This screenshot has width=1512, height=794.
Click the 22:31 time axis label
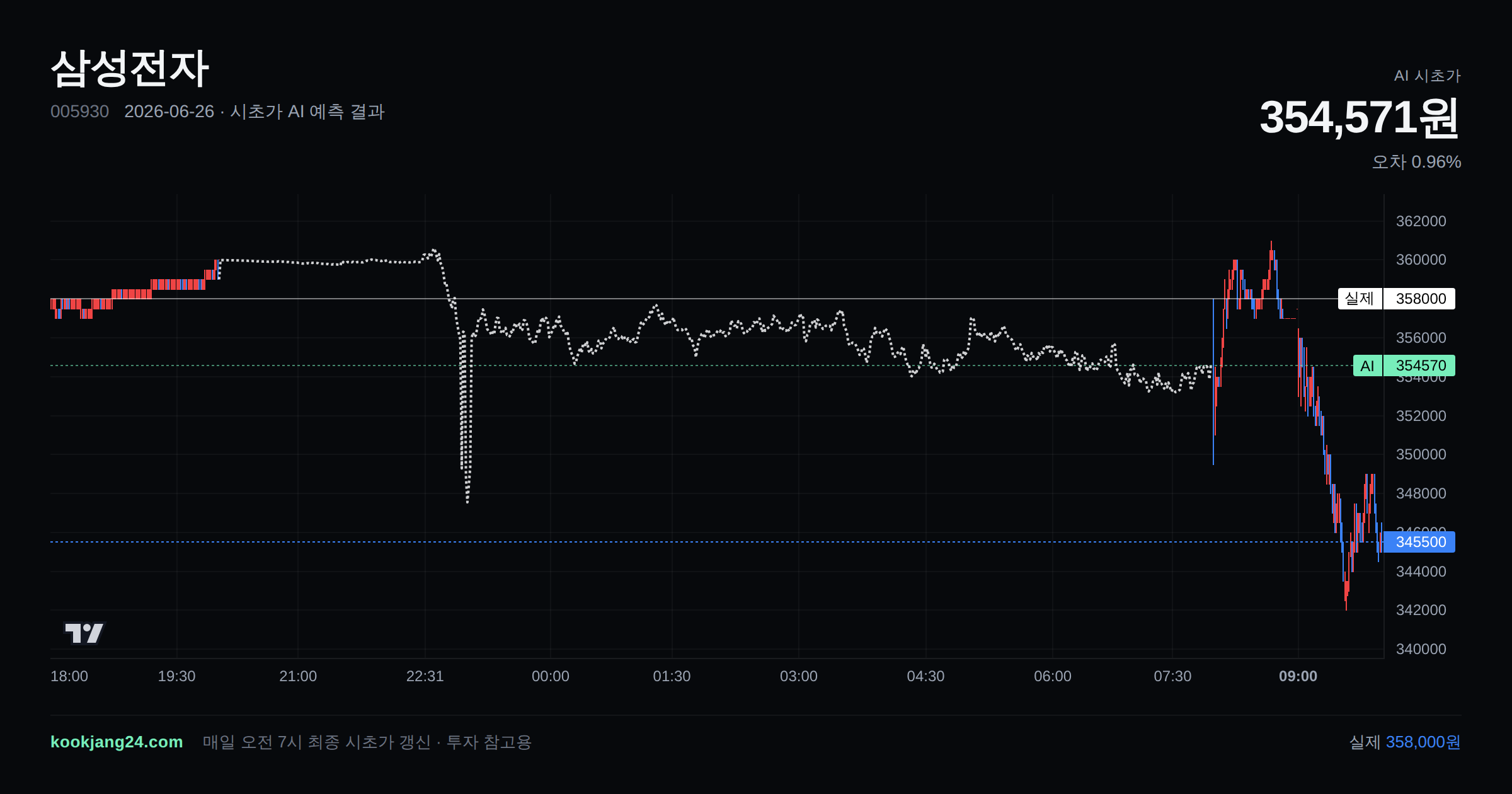[425, 676]
